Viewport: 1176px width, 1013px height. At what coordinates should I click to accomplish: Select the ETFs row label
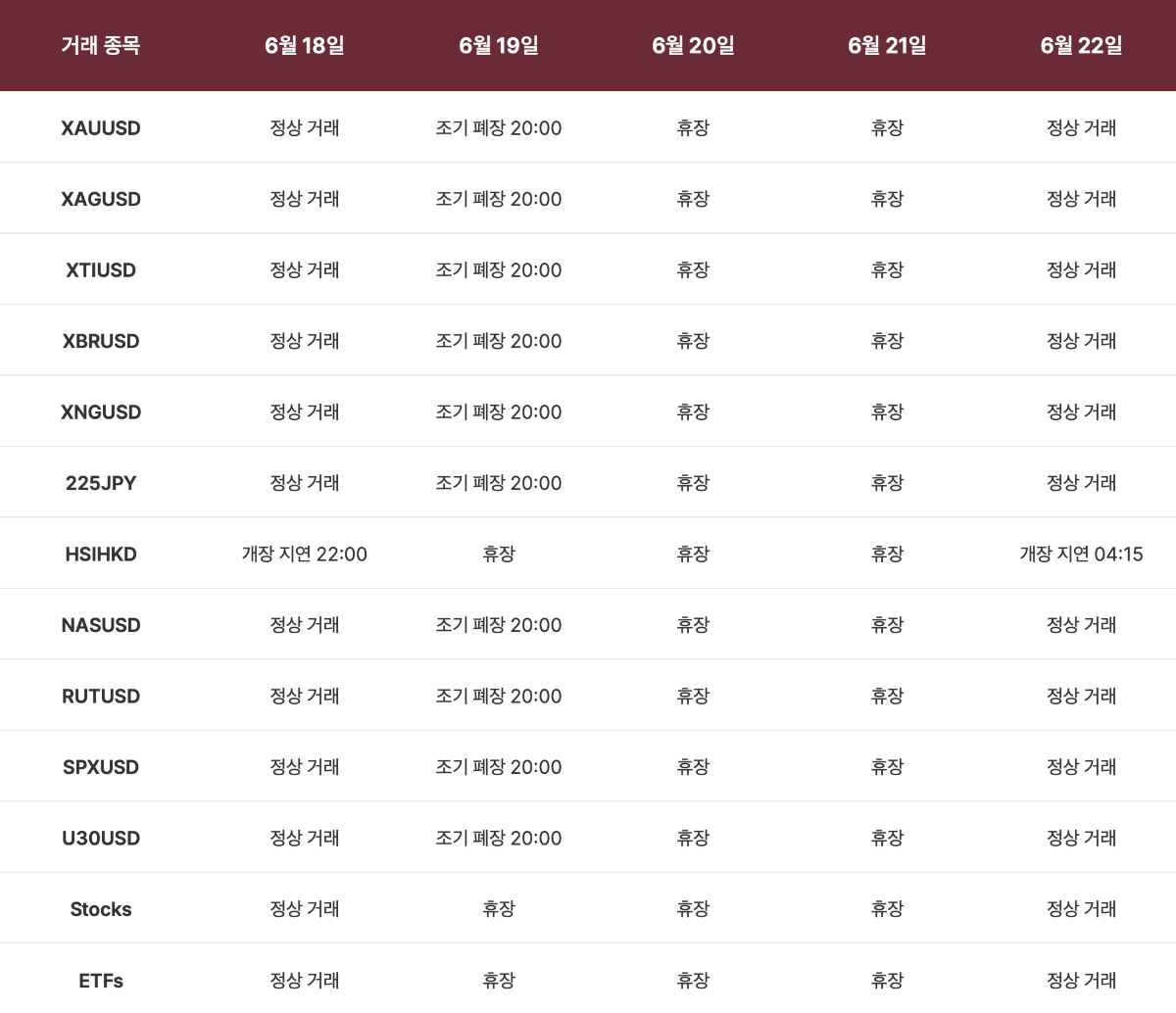(101, 981)
